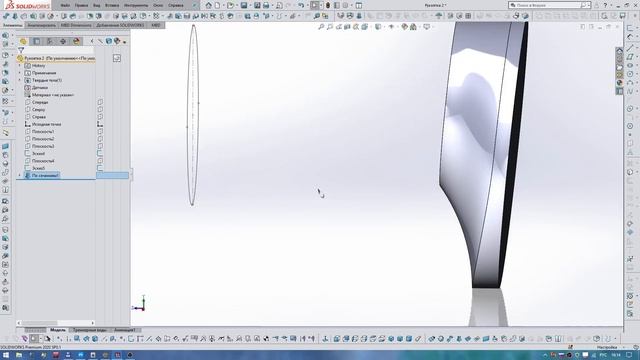
Task: Open the Анимация1 bottom tab
Action: point(124,330)
